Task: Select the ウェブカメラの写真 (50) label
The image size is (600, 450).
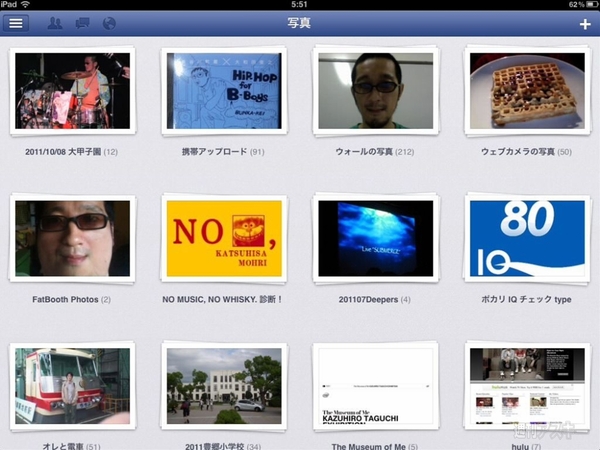Action: pyautogui.click(x=527, y=152)
